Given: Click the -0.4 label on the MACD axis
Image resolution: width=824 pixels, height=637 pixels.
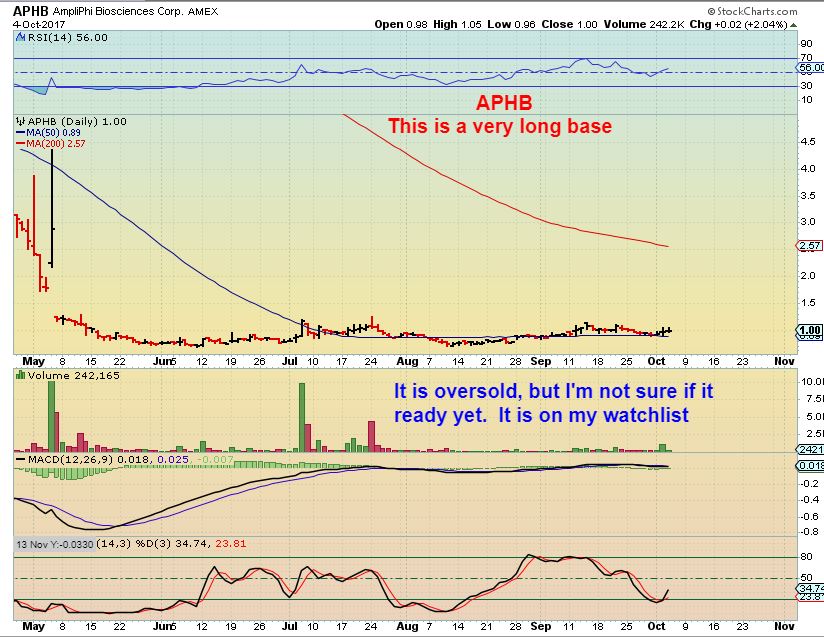Looking at the screenshot, I should click(x=808, y=499).
